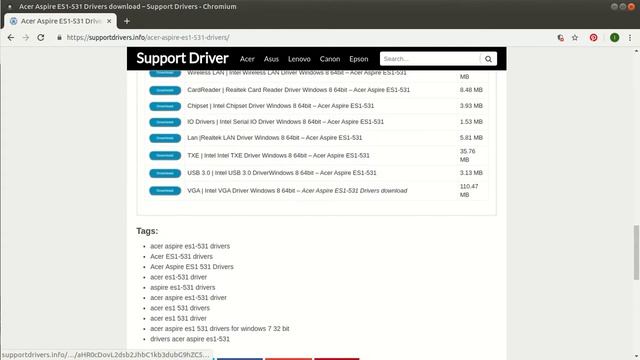
Task: Click the Tags: heading
Action: tap(147, 231)
